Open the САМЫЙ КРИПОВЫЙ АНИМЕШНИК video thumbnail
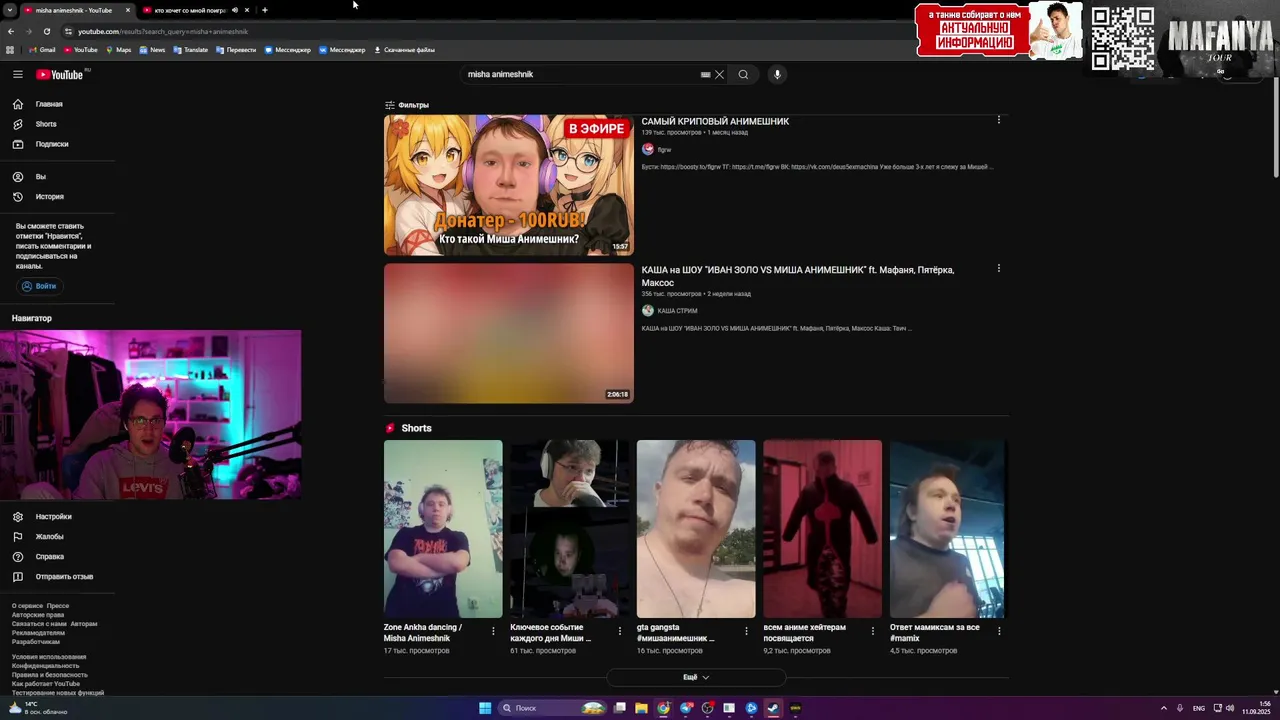The height and width of the screenshot is (720, 1280). [x=509, y=185]
